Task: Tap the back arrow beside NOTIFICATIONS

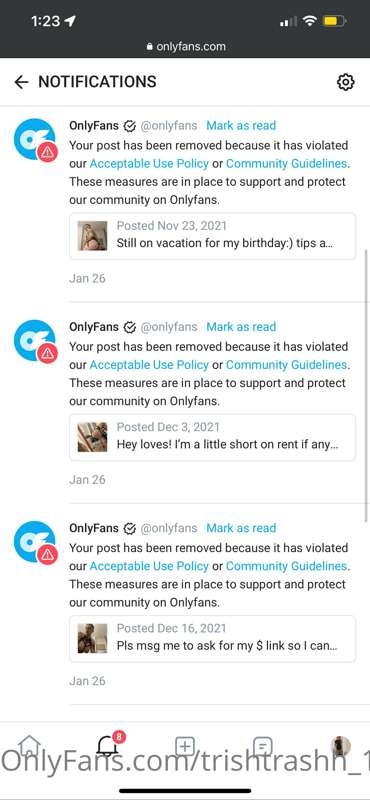Action: pos(21,82)
